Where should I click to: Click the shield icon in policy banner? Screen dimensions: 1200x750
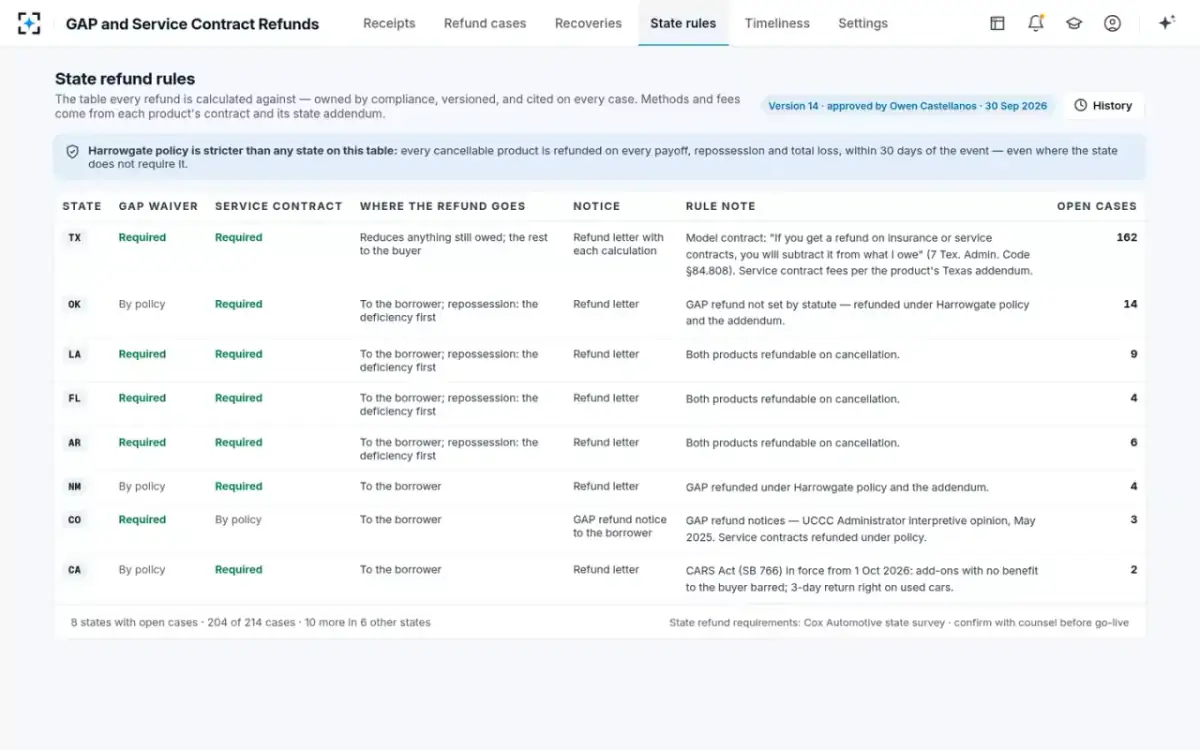[73, 151]
